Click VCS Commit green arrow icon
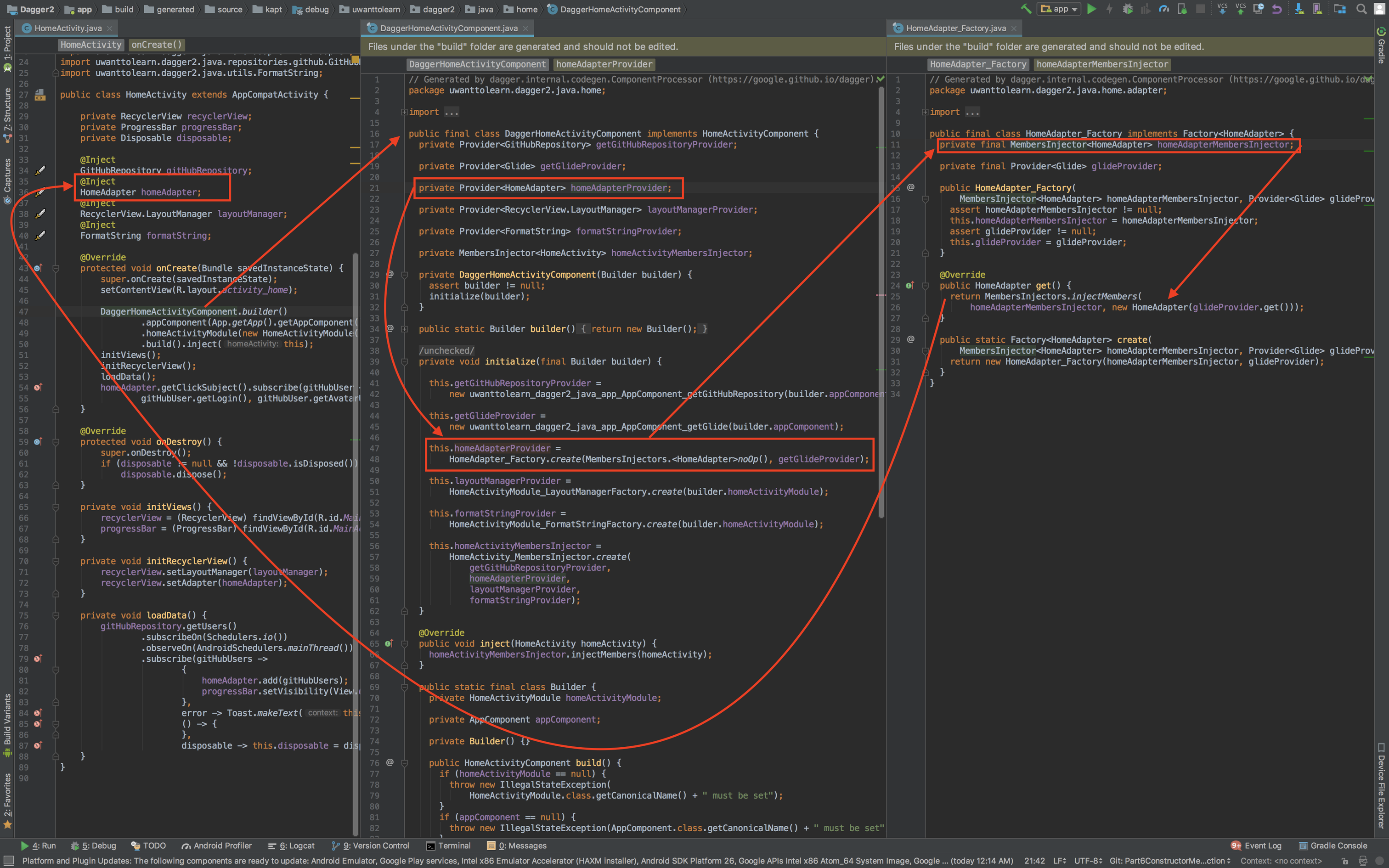The height and width of the screenshot is (868, 1389). [x=1240, y=9]
